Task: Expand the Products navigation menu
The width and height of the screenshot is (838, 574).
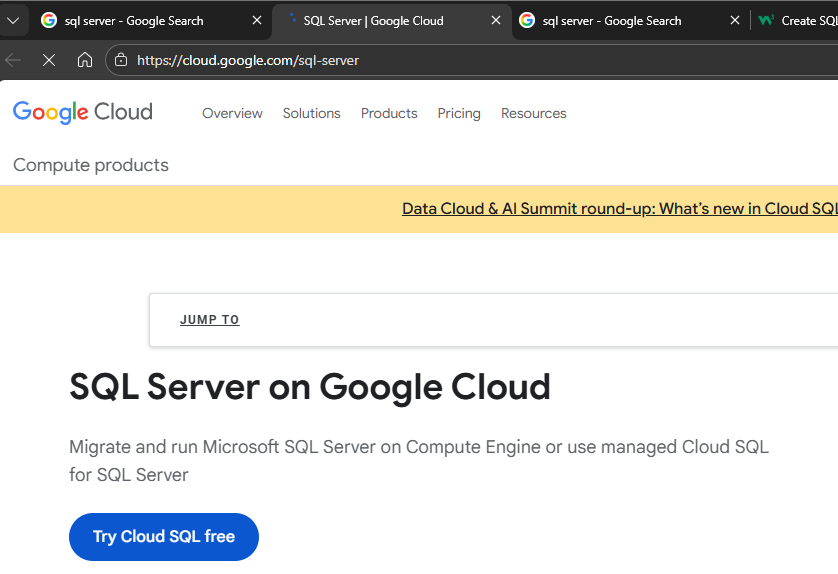Action: coord(389,113)
